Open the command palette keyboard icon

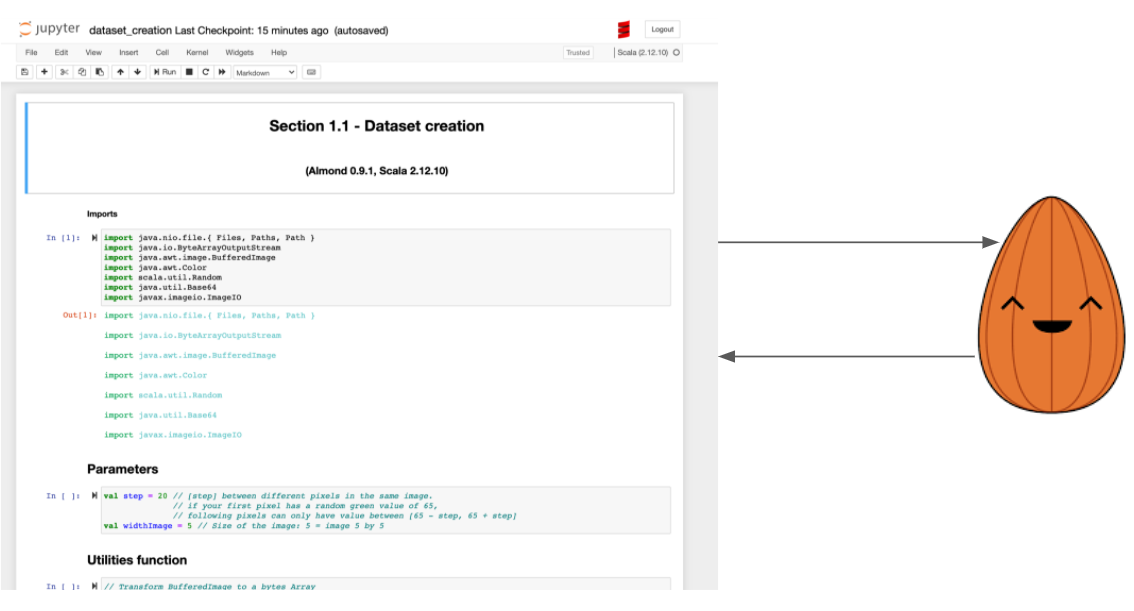coord(312,72)
